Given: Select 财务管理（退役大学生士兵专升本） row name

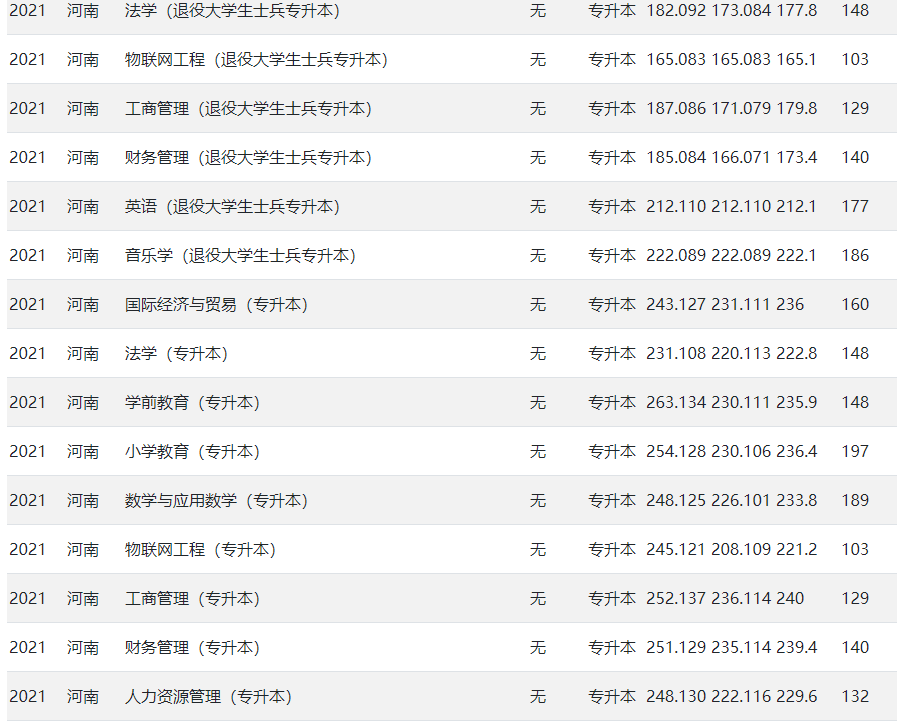Looking at the screenshot, I should pos(248,158).
